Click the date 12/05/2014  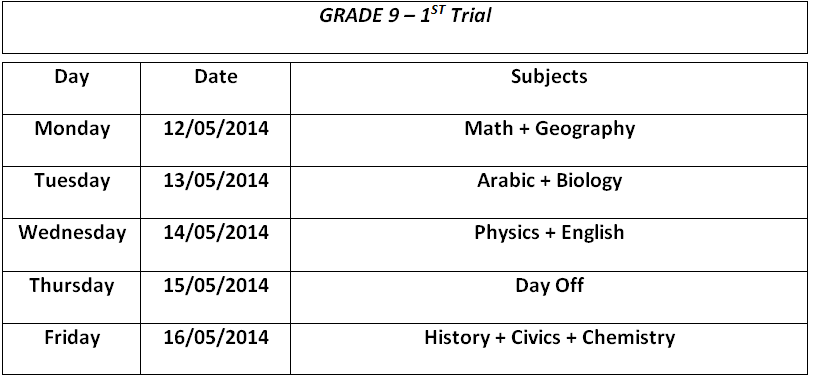(x=216, y=129)
